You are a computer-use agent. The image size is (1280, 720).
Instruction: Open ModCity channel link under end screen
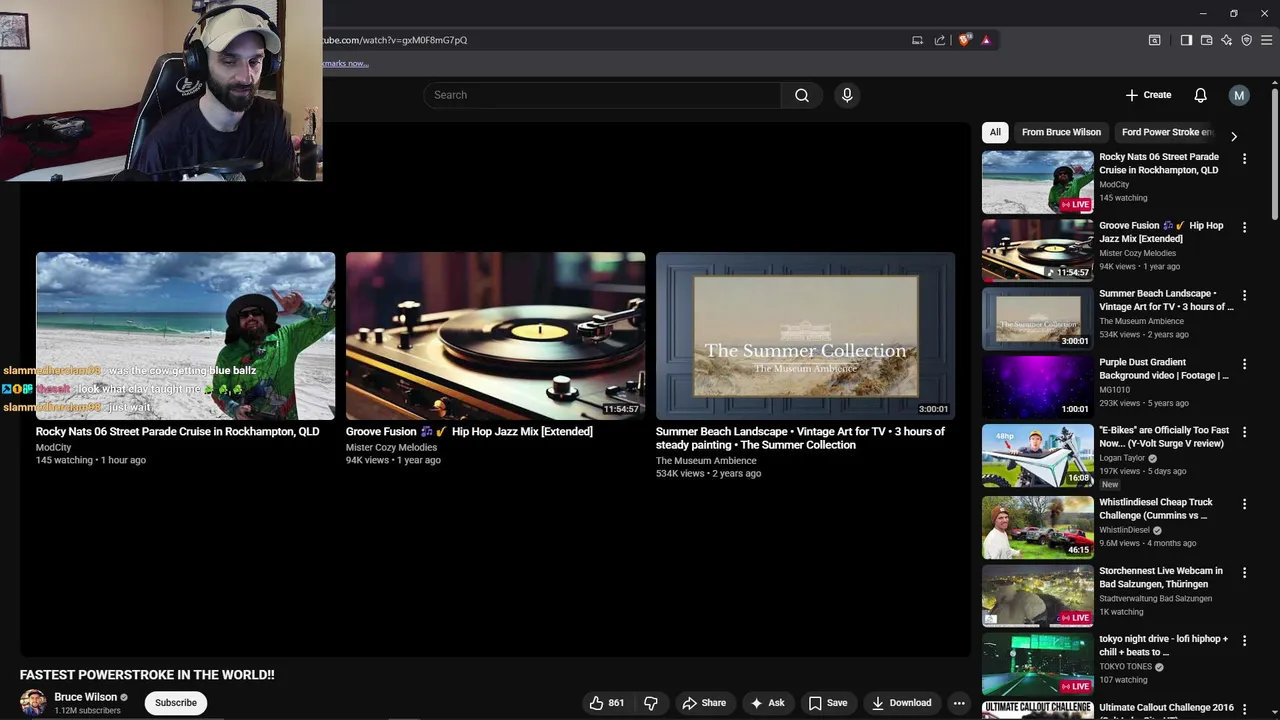coord(54,448)
